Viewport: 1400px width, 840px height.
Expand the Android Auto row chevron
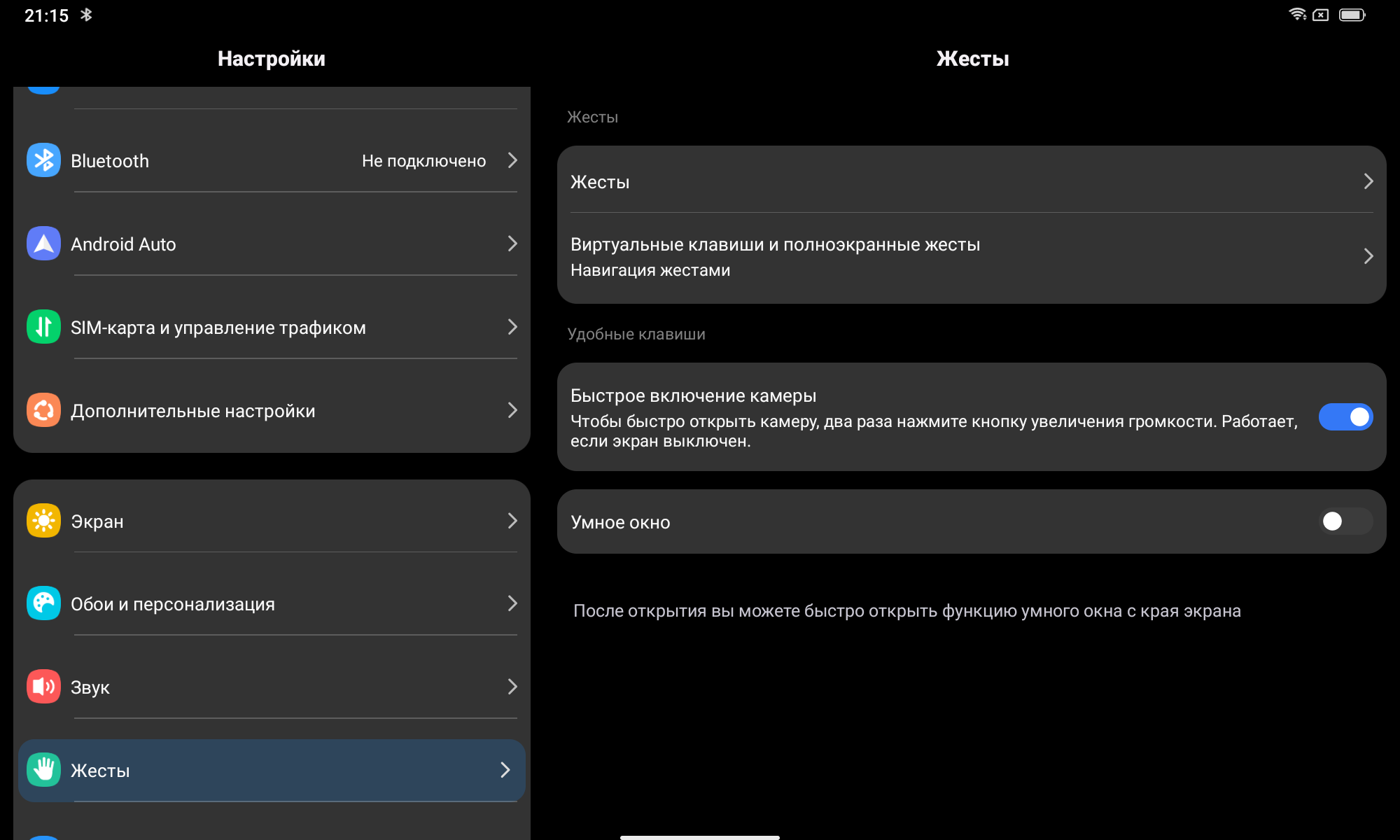coord(512,244)
